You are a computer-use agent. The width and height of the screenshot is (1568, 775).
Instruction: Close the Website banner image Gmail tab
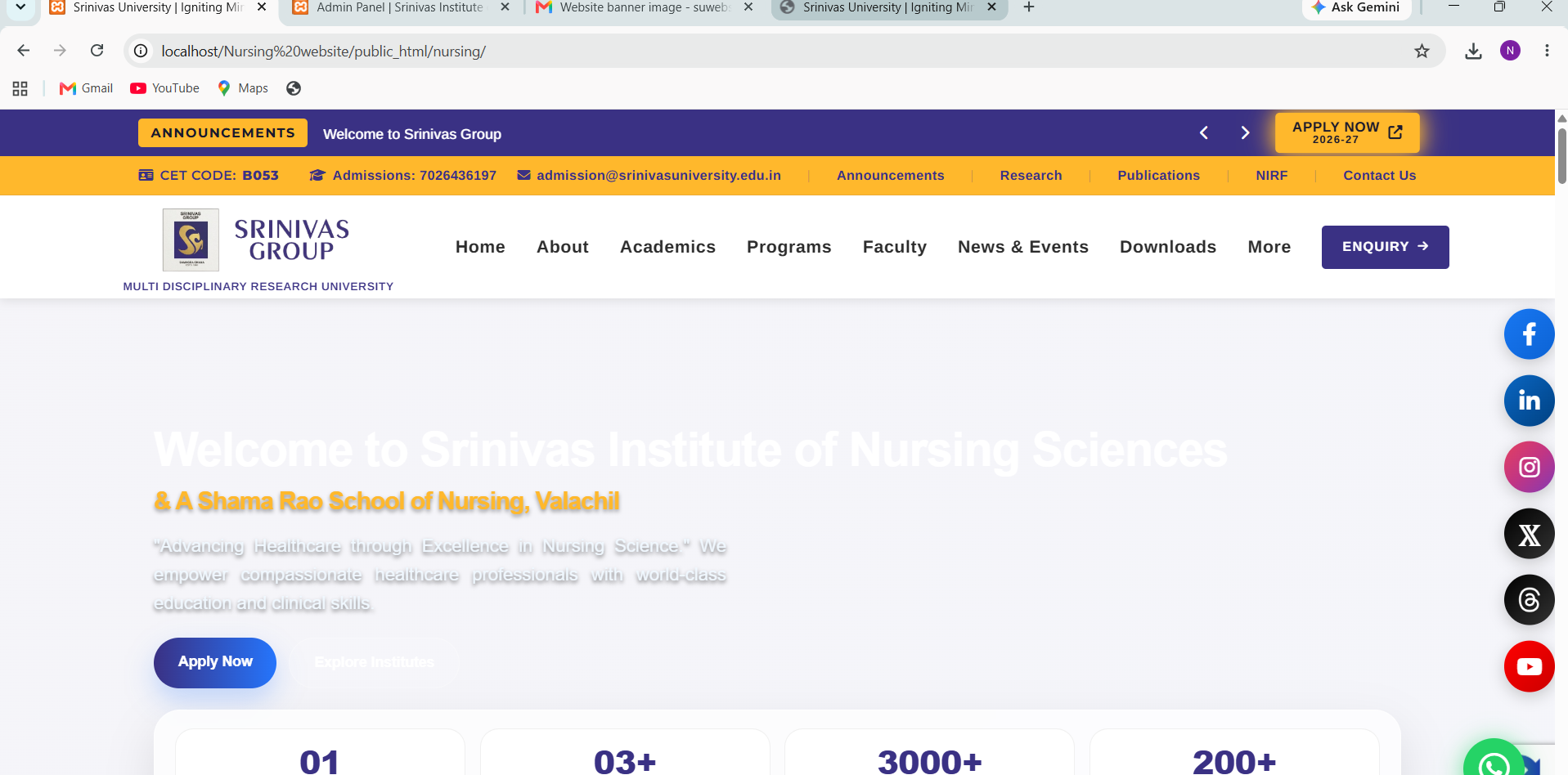[748, 7]
